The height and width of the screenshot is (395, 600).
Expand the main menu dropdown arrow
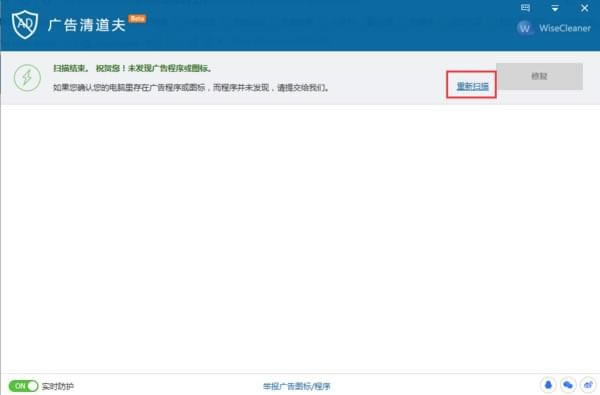click(555, 8)
